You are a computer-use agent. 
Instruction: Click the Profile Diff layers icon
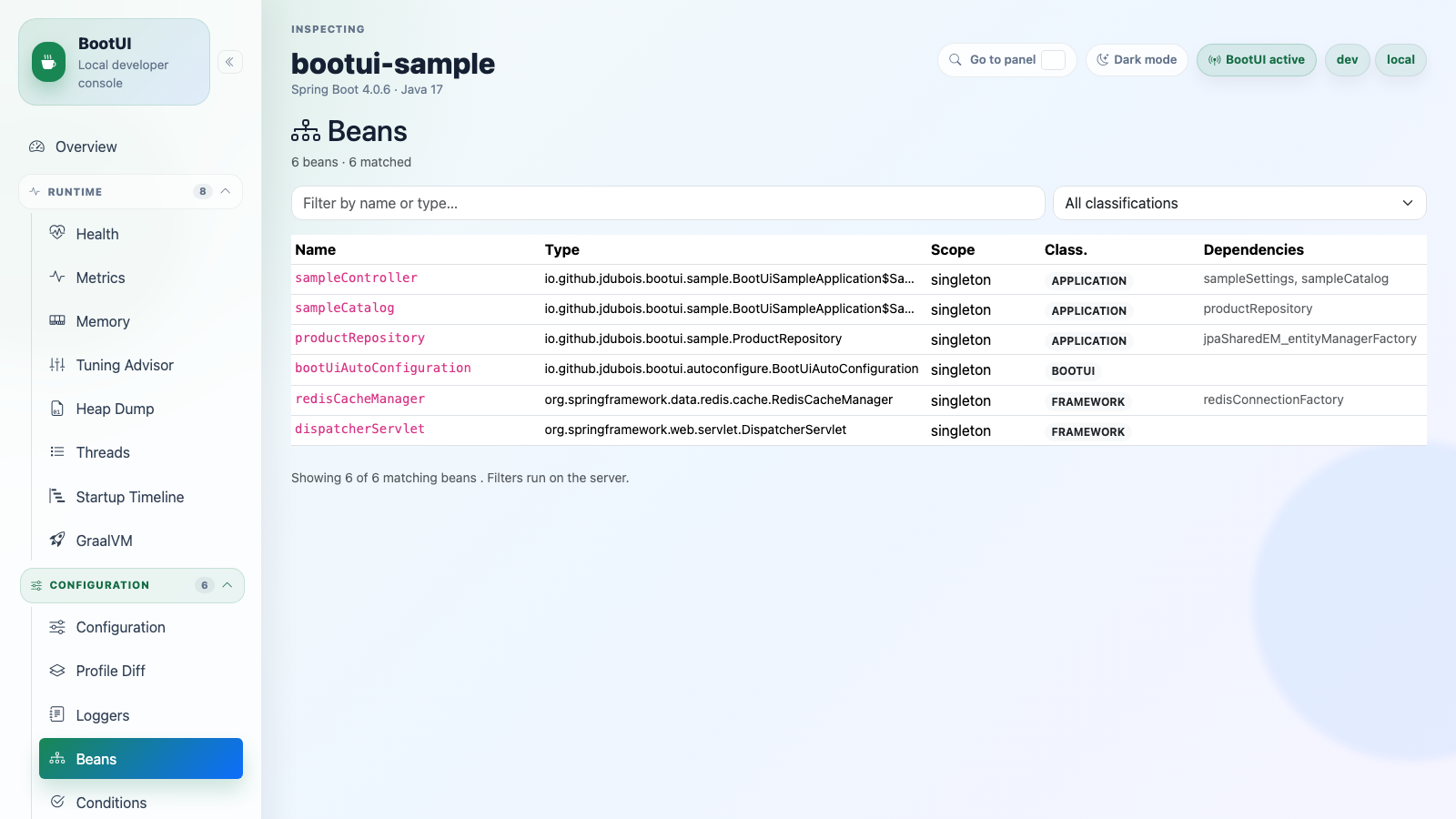click(x=57, y=671)
